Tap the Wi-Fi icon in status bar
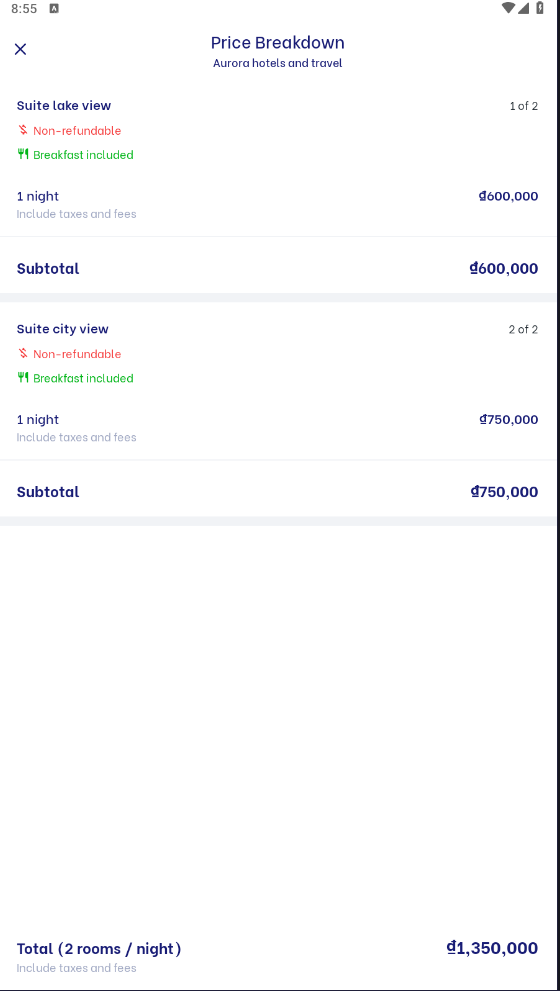560x991 pixels. (x=508, y=8)
